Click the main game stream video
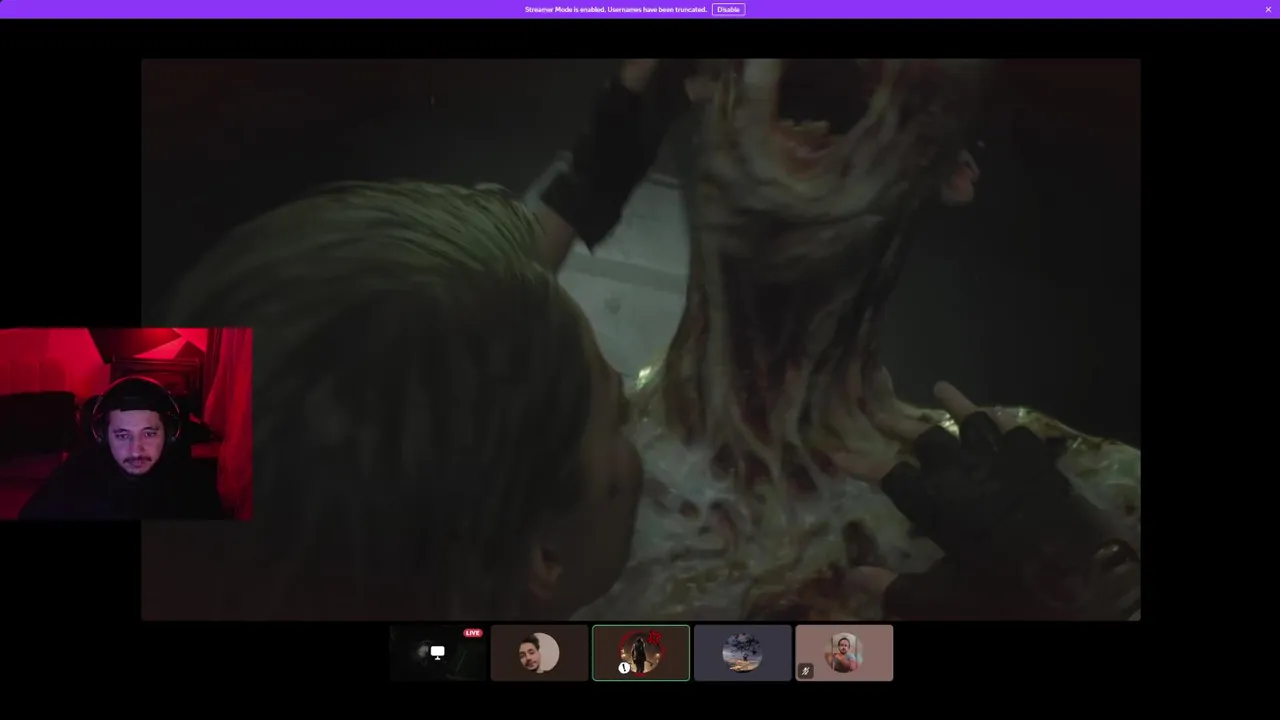Image resolution: width=1280 pixels, height=720 pixels. (x=640, y=339)
